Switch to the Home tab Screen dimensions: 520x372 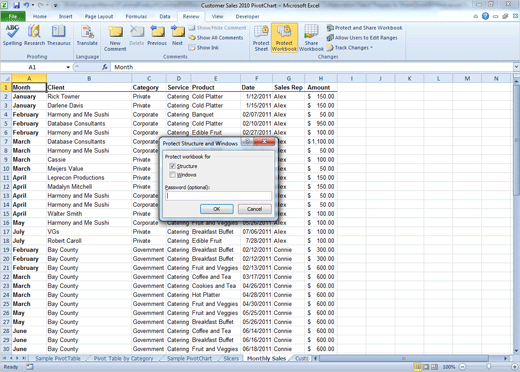[40, 16]
